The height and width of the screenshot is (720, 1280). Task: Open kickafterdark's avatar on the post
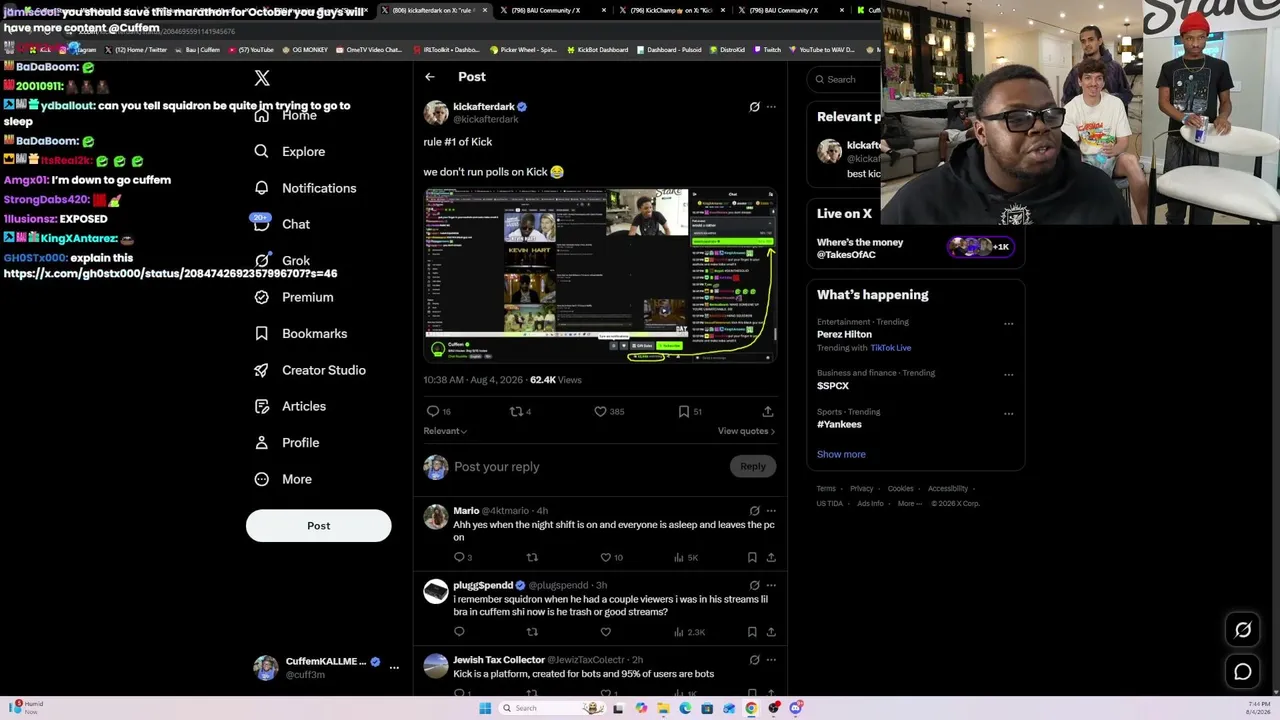point(435,112)
